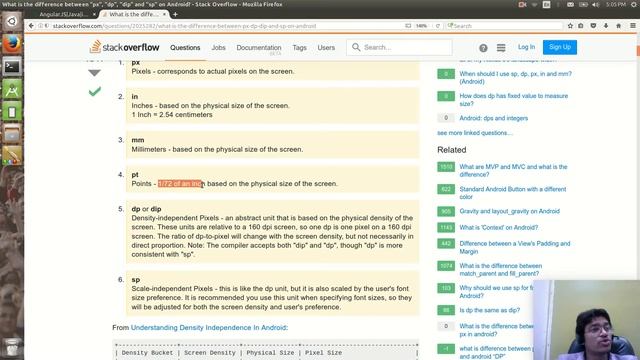Open the Firefox hamburger menu
The width and height of the screenshot is (640, 360).
pos(632,26)
